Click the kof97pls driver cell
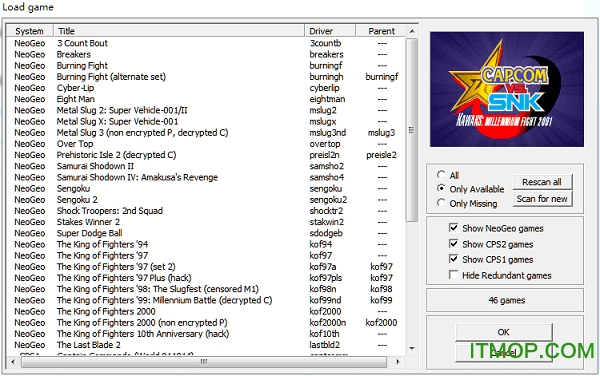 click(326, 278)
